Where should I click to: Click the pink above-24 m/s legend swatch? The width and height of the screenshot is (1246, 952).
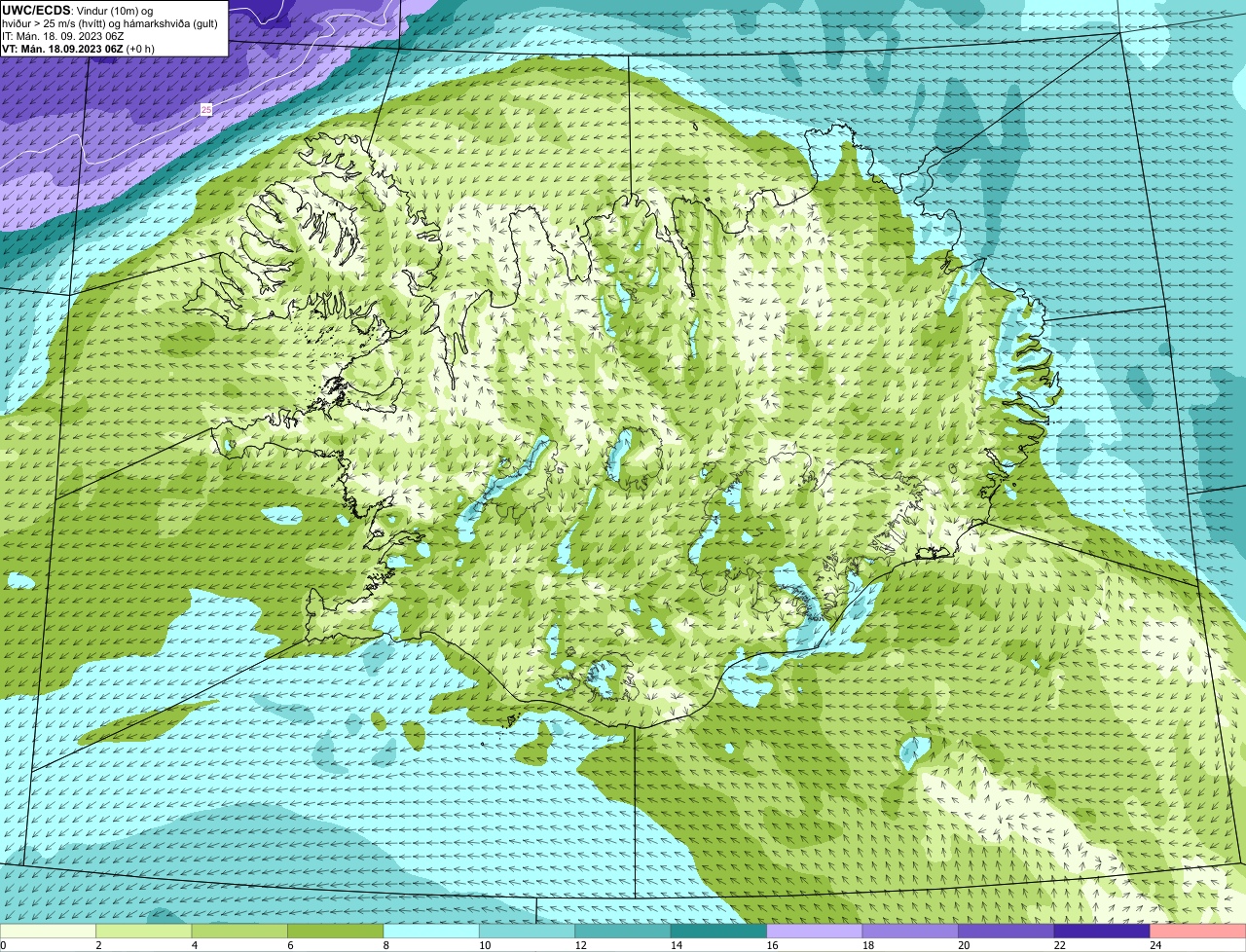pos(1198,932)
